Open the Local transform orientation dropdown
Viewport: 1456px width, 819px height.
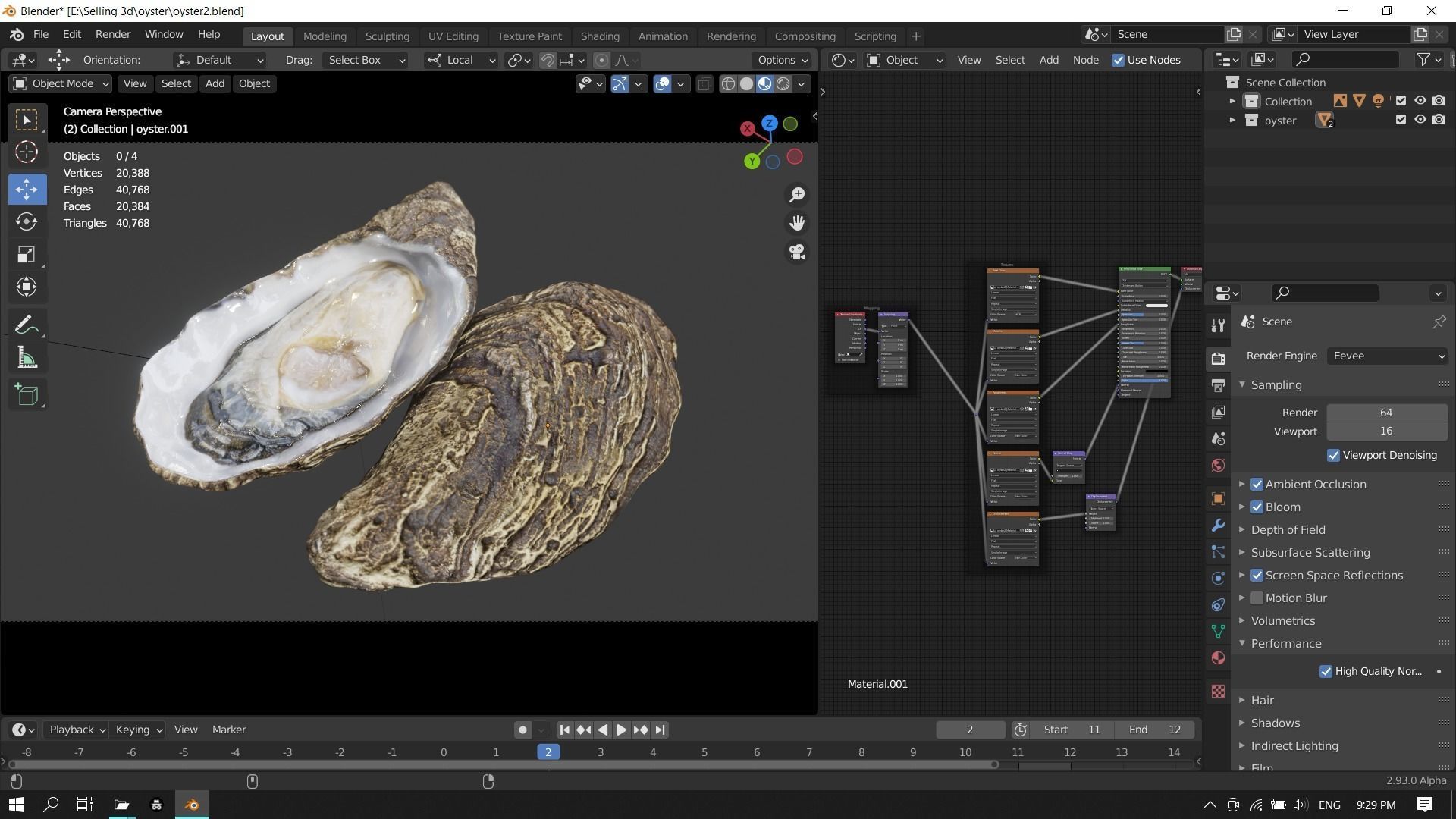coord(460,60)
